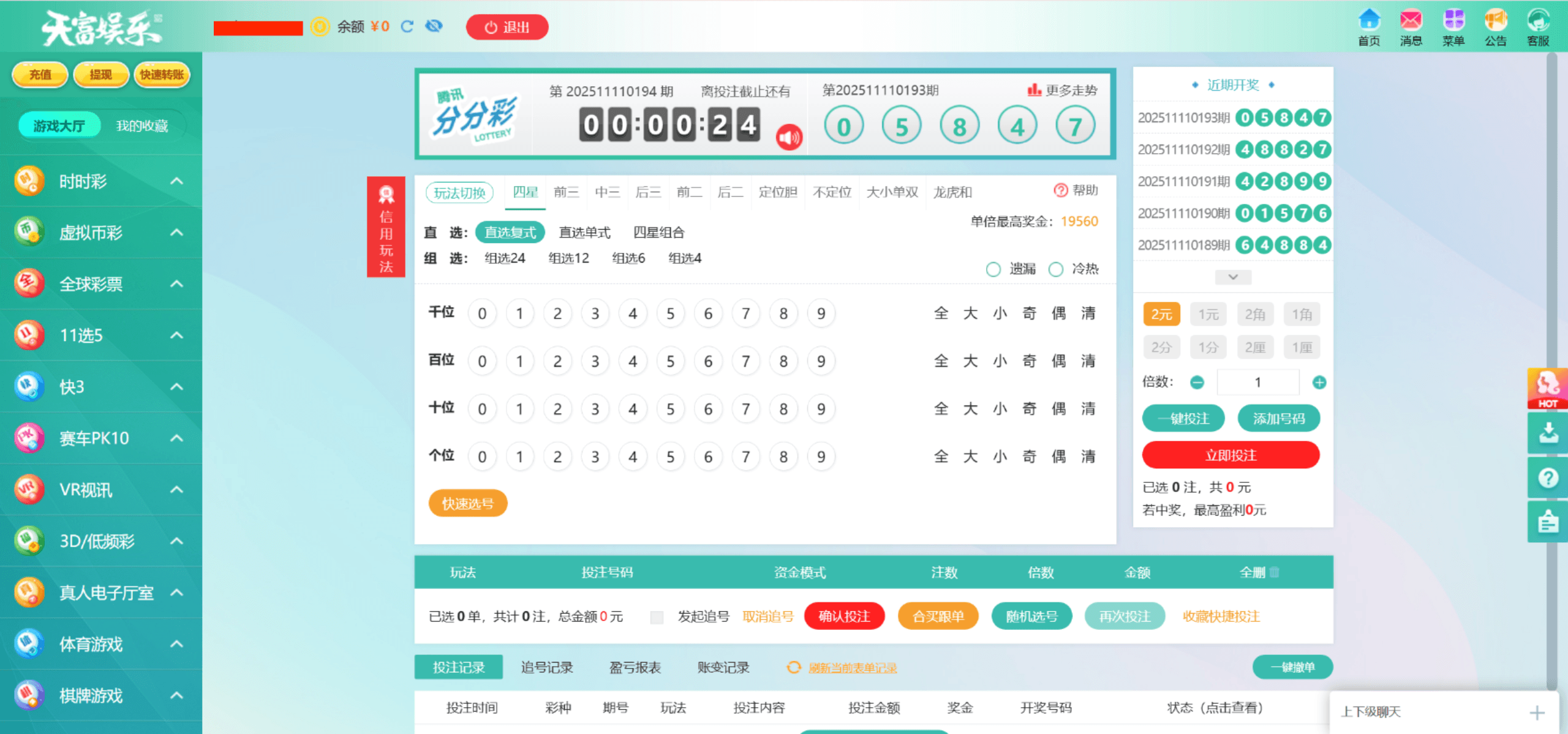Mute the countdown sound speaker icon
This screenshot has width=1568, height=734.
789,137
